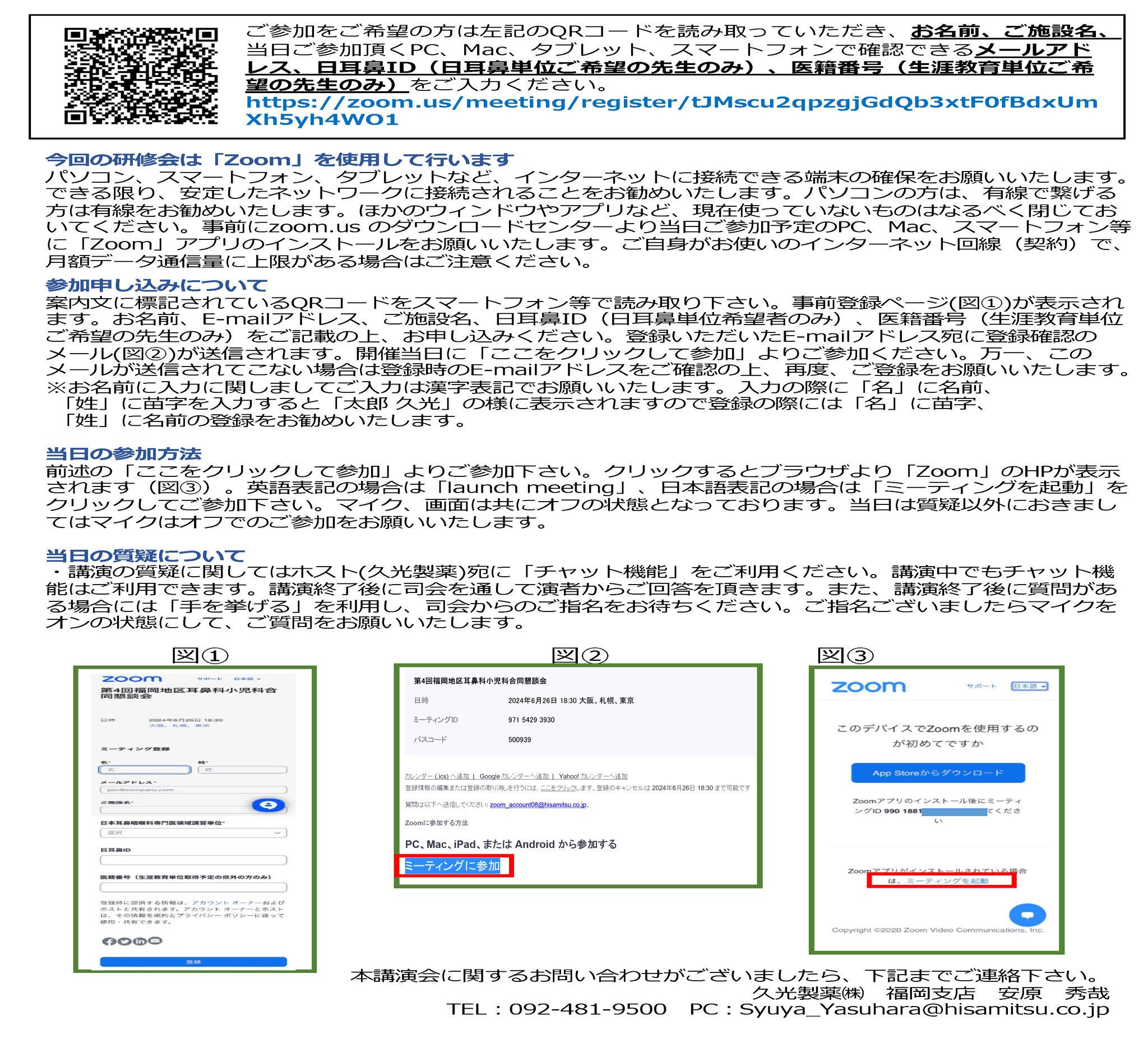Click the 図② meeting title 第4回福岡地区耳鼻科小児科合同懇談会
The image size is (1148, 1043).
click(x=480, y=681)
